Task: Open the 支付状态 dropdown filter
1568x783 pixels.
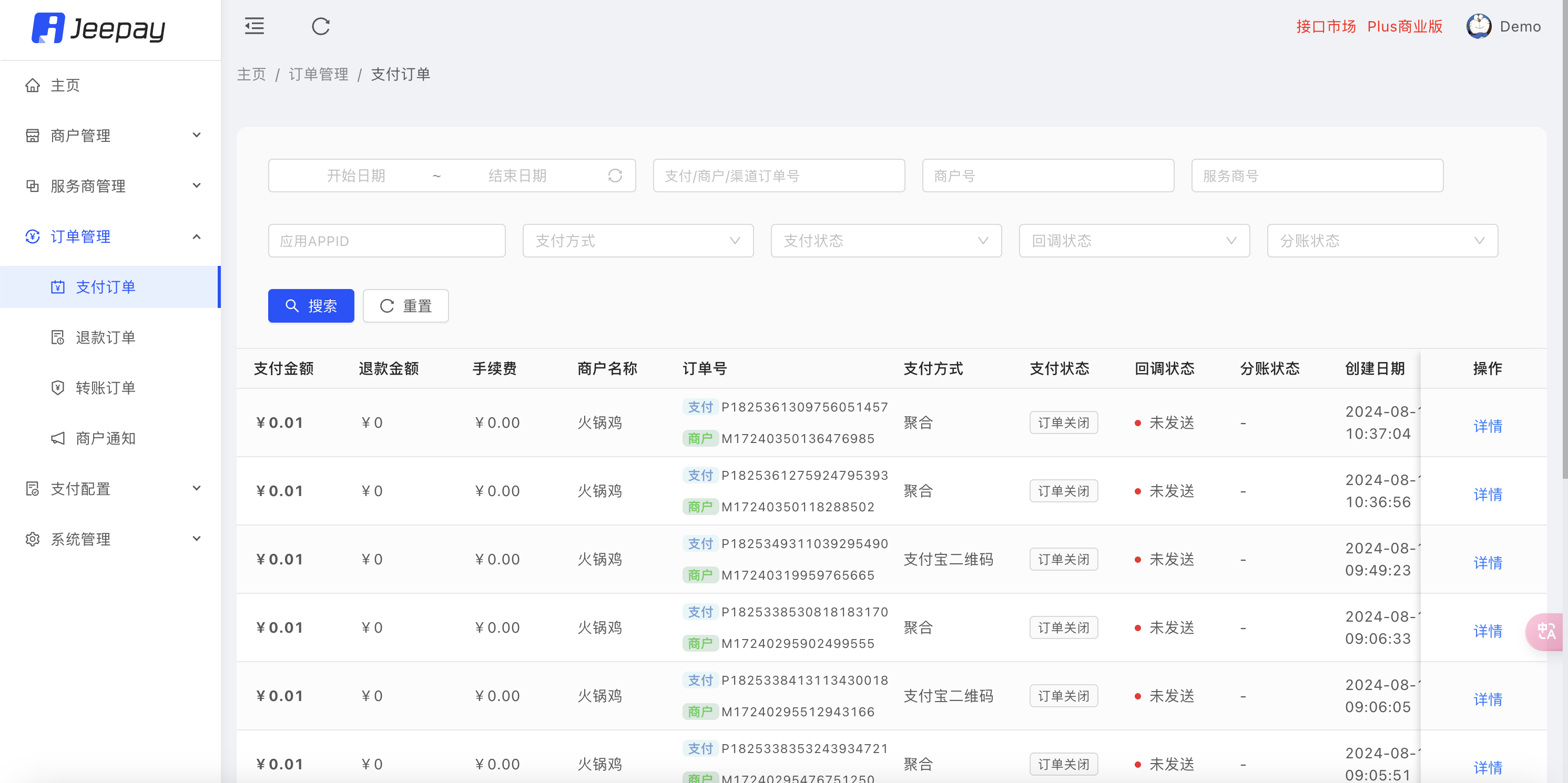Action: 885,241
